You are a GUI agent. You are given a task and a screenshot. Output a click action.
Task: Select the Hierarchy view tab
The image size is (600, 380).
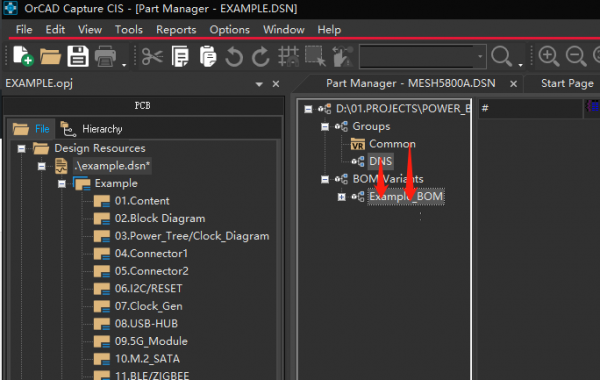(x=92, y=129)
